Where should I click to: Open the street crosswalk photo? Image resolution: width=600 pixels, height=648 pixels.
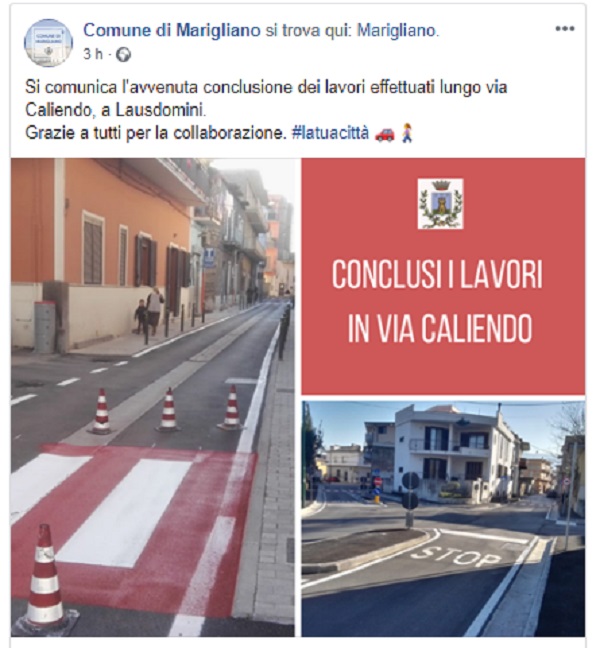pos(152,397)
